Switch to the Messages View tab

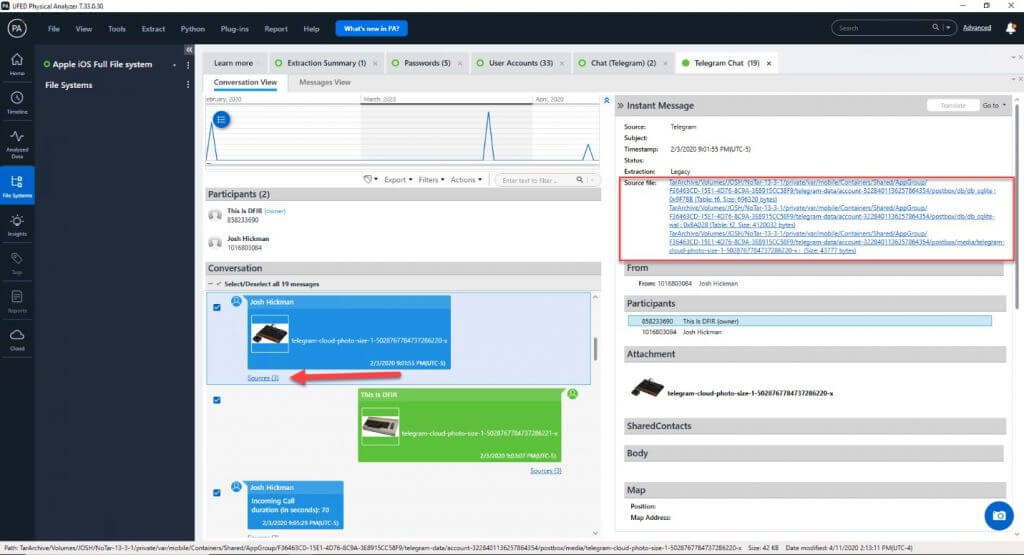click(x=325, y=82)
